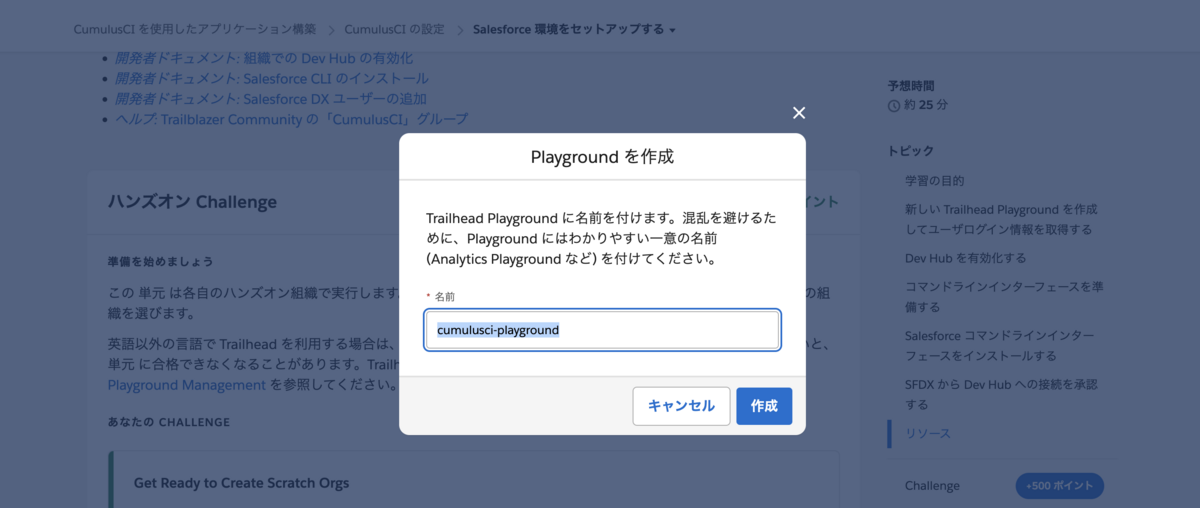The width and height of the screenshot is (1200, 508).
Task: Close the Playground を作成 dialog with X
Action: 798,113
